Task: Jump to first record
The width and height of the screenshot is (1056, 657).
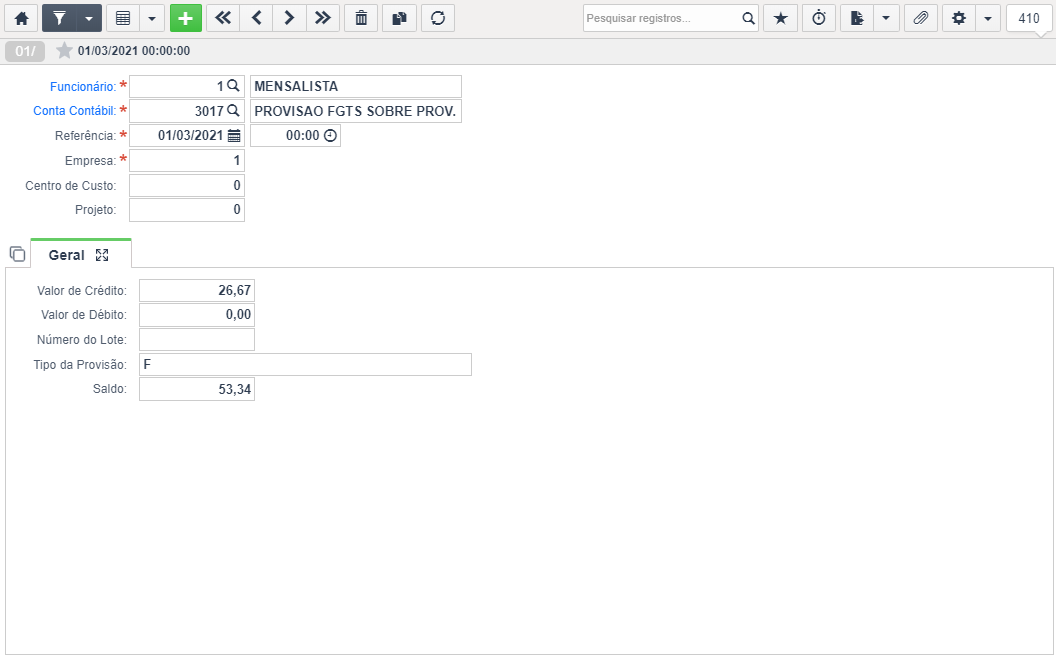Action: click(223, 18)
